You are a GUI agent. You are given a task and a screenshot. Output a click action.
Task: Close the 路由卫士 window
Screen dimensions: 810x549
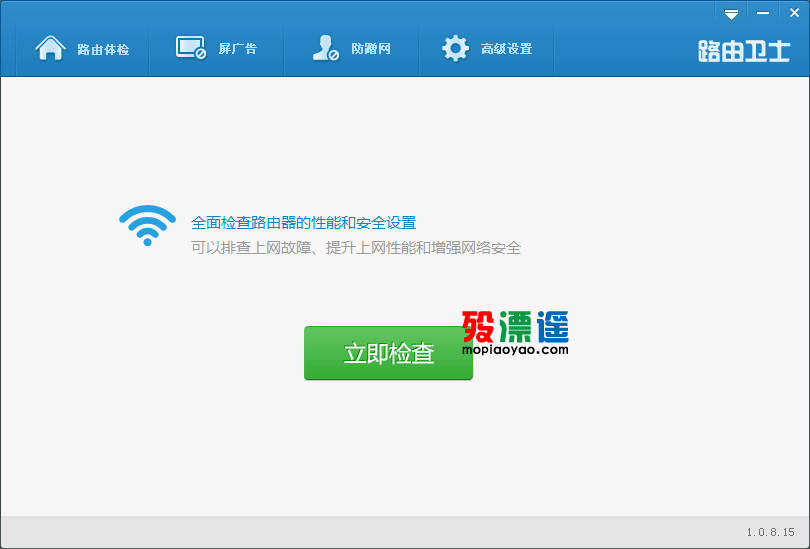[x=795, y=13]
